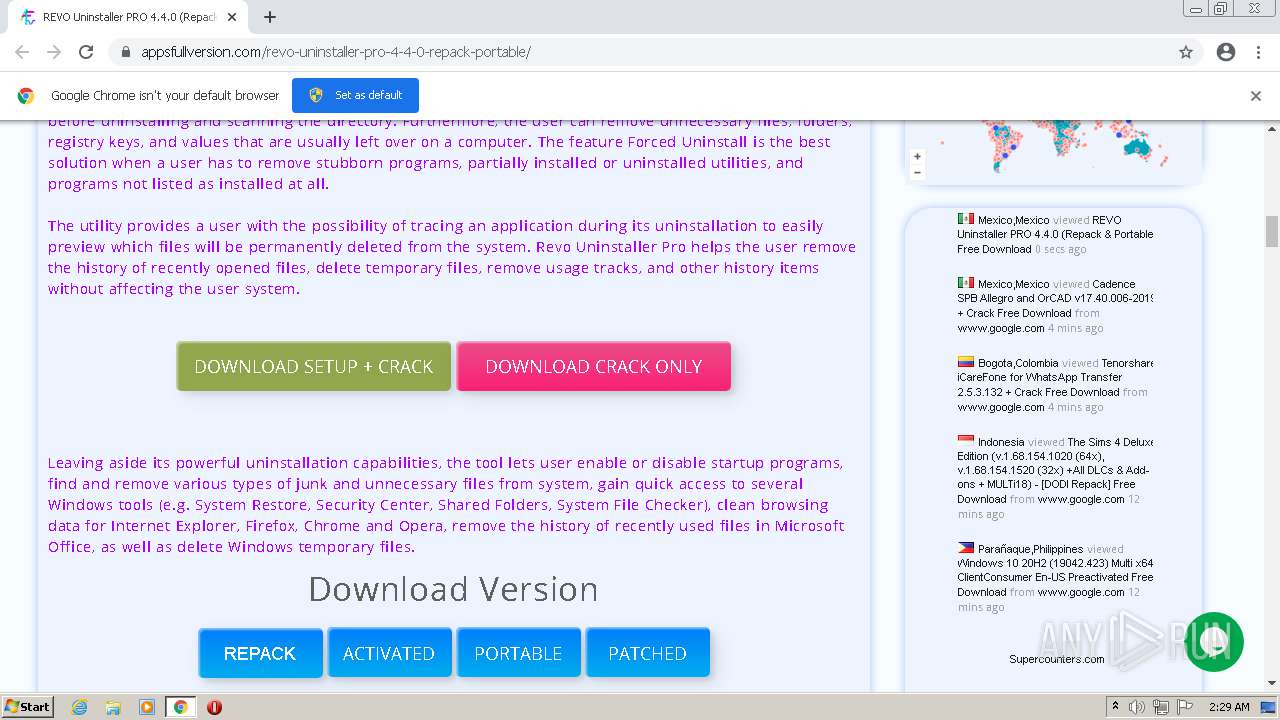Click the page vertical scrollbar thumb
1280x720 pixels.
[1272, 231]
